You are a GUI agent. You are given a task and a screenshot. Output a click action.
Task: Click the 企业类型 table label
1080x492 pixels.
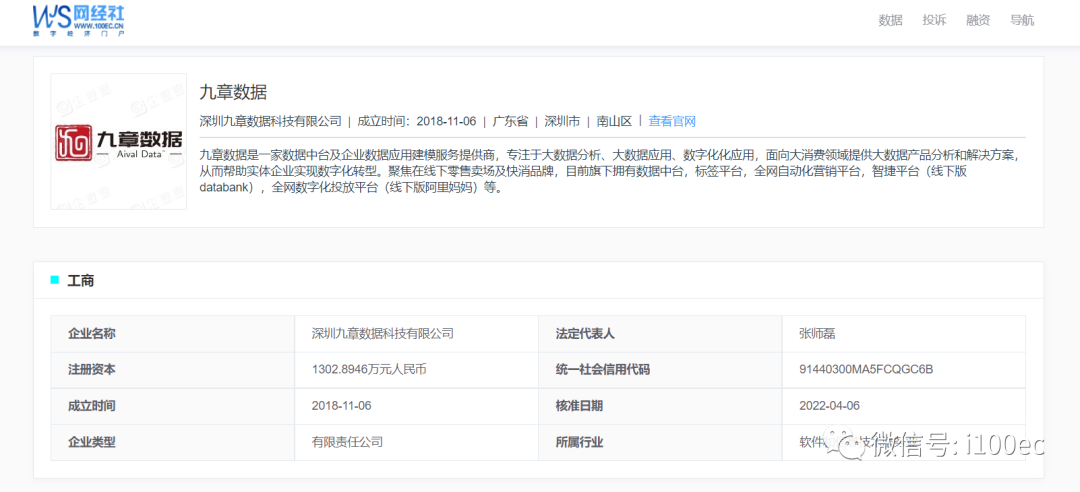pyautogui.click(x=92, y=442)
